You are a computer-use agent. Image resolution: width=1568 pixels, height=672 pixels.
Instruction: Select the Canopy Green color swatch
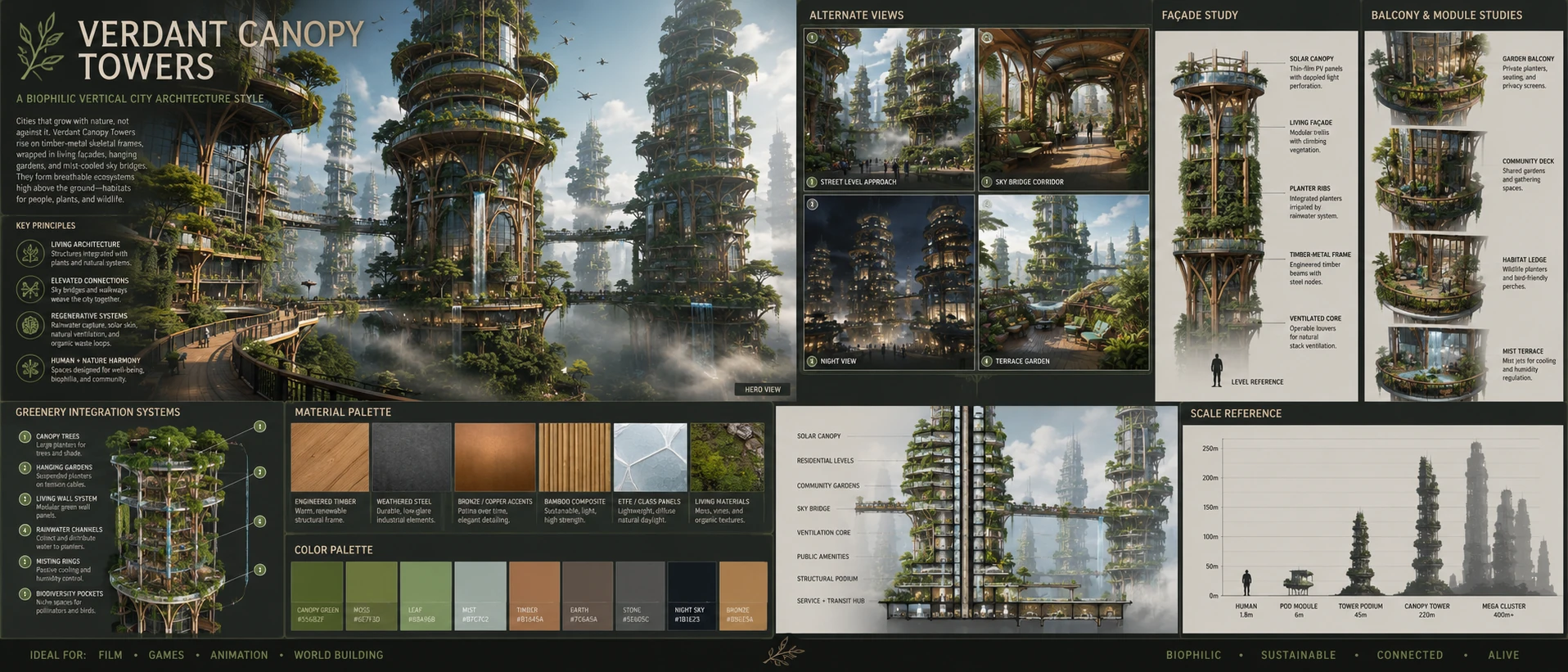[x=318, y=596]
